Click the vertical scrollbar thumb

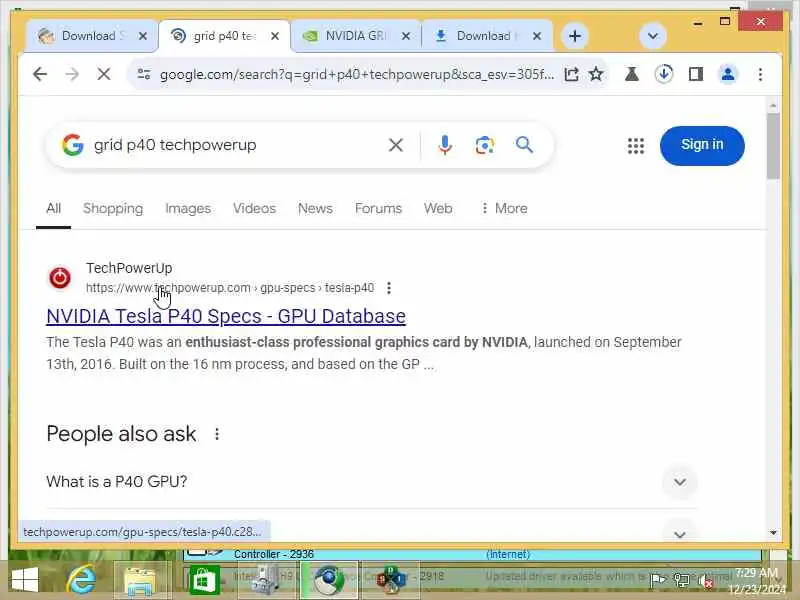click(x=773, y=146)
